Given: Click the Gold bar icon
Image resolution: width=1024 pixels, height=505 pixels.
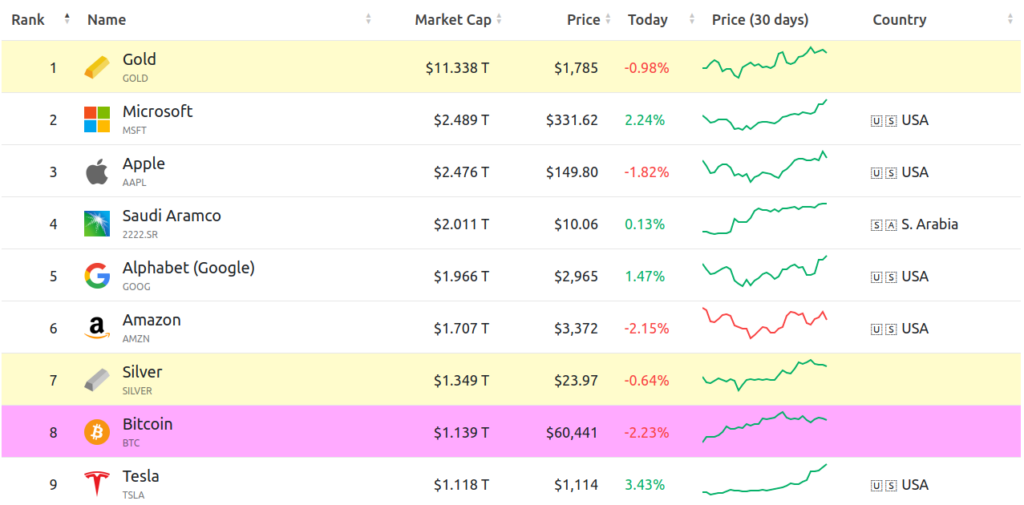Looking at the screenshot, I should click(97, 67).
